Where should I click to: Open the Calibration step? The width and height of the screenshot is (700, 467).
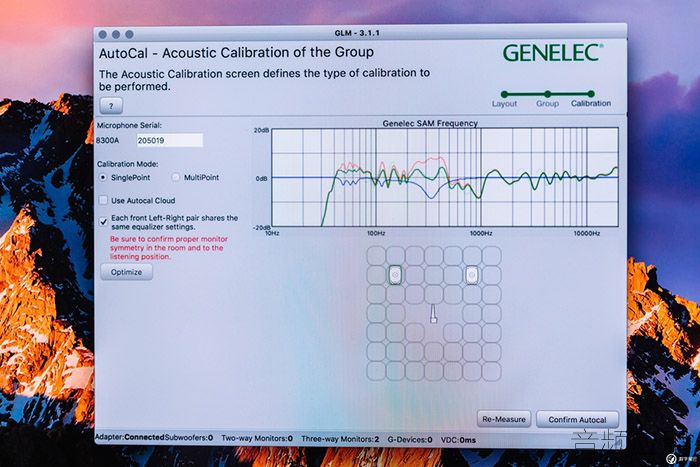[x=591, y=99]
